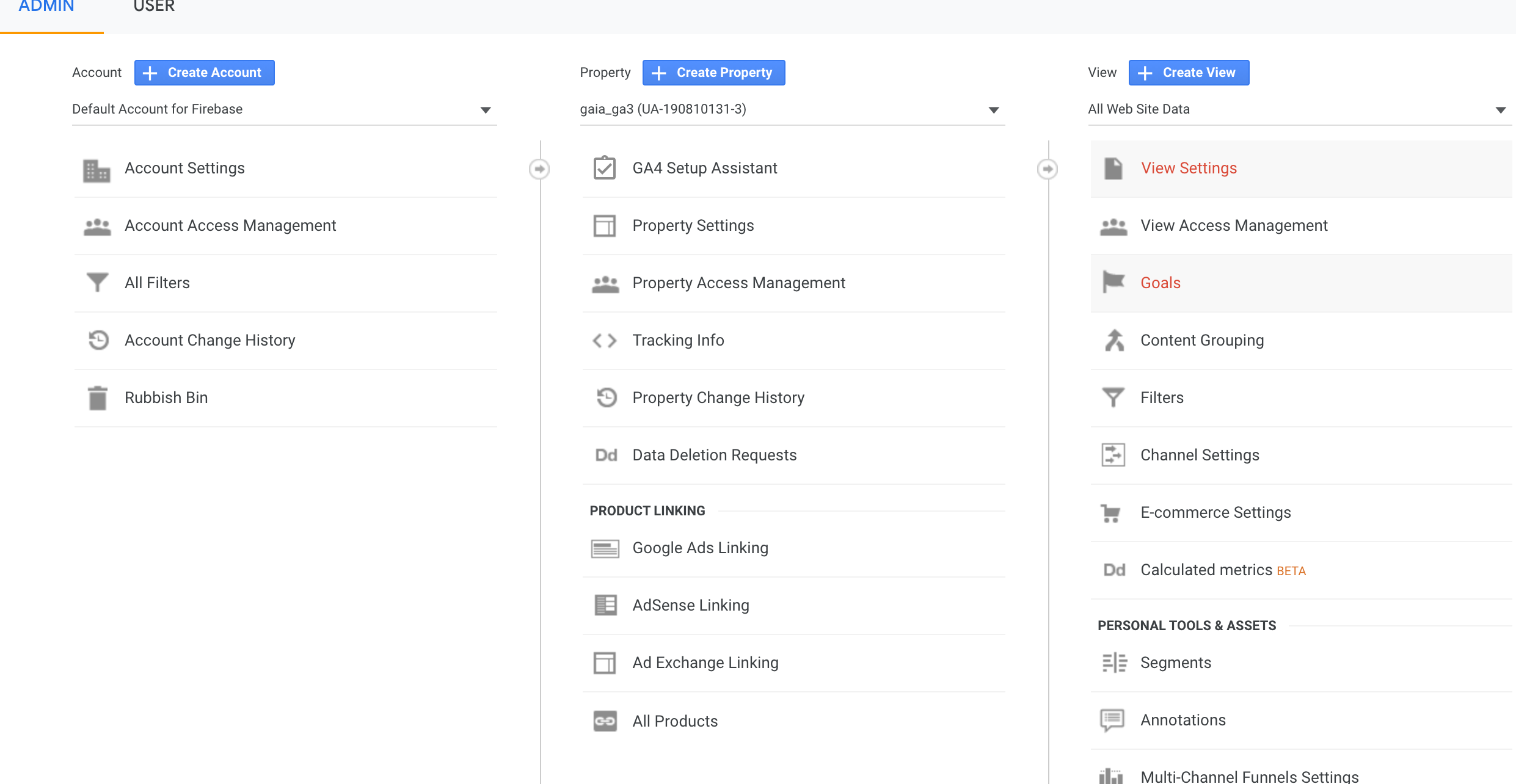
Task: Collapse the Property column with arrow toggle
Action: tap(1047, 169)
